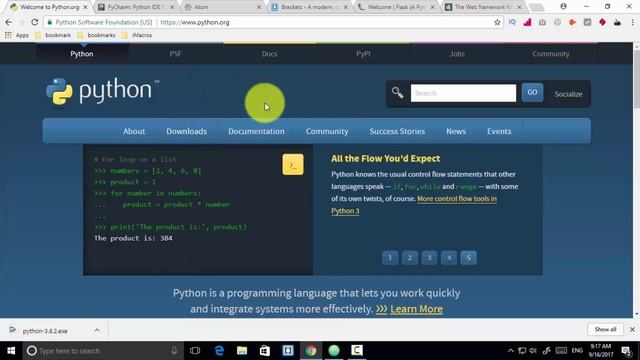This screenshot has width=640, height=360.
Task: Open the volume control in system tray
Action: click(533, 351)
